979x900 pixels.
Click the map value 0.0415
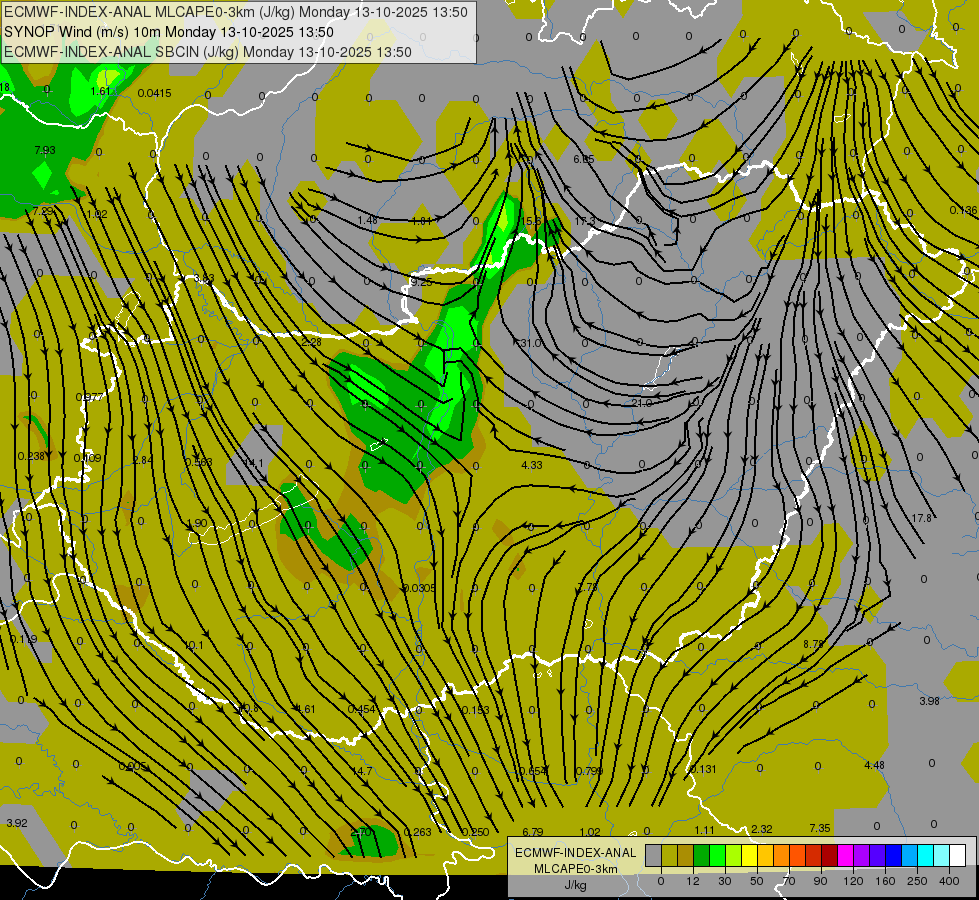154,93
